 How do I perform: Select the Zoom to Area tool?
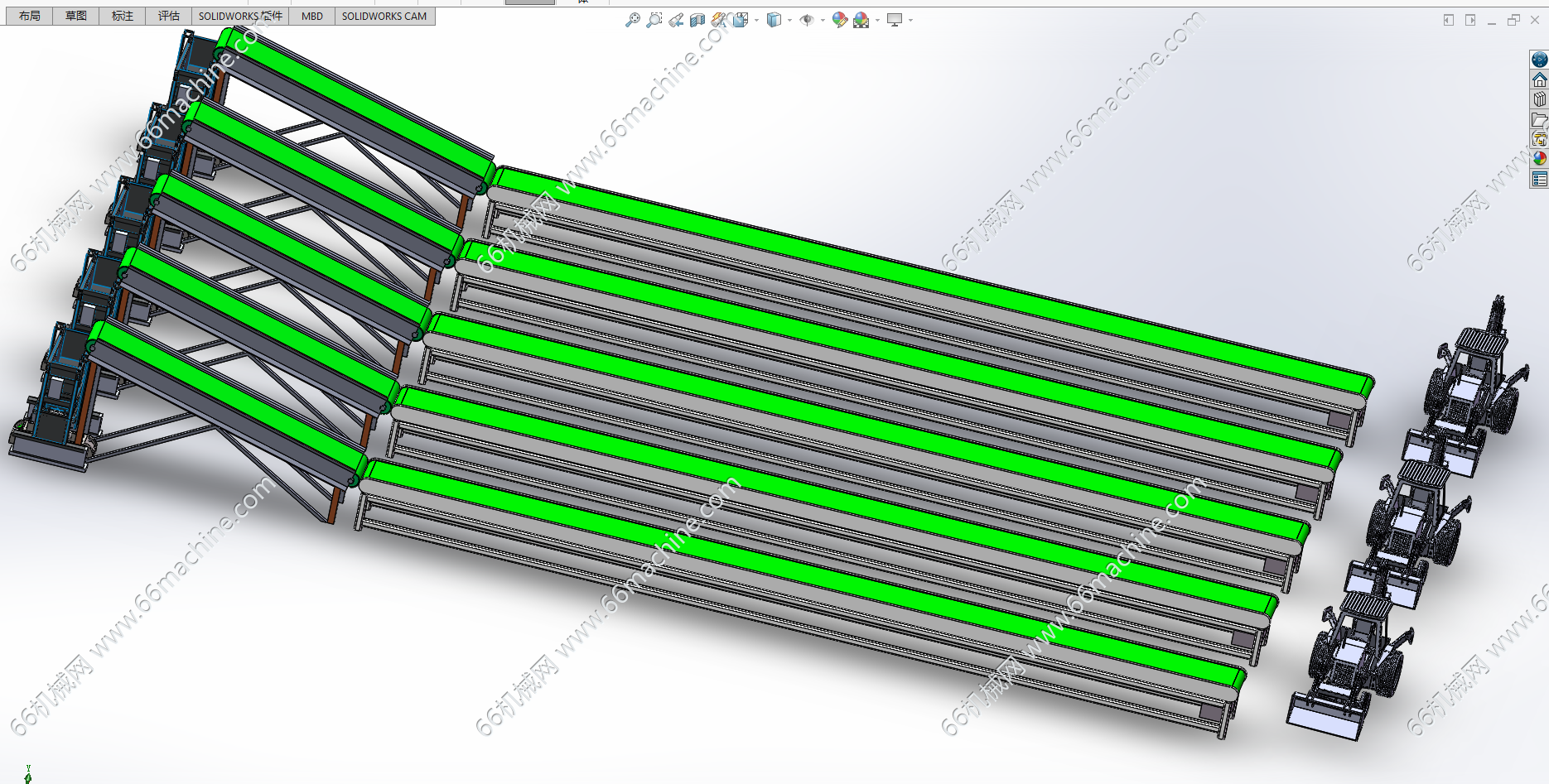[654, 20]
